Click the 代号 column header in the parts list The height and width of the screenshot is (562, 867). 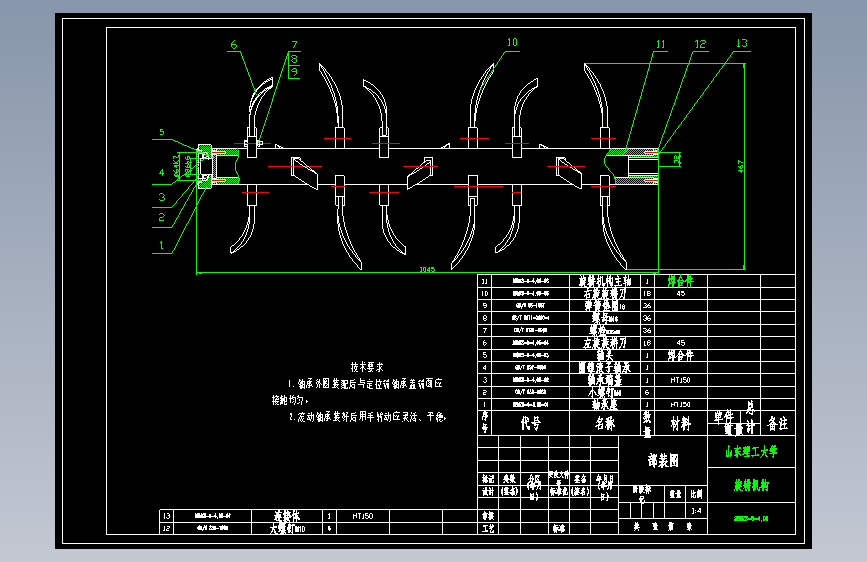coord(530,423)
